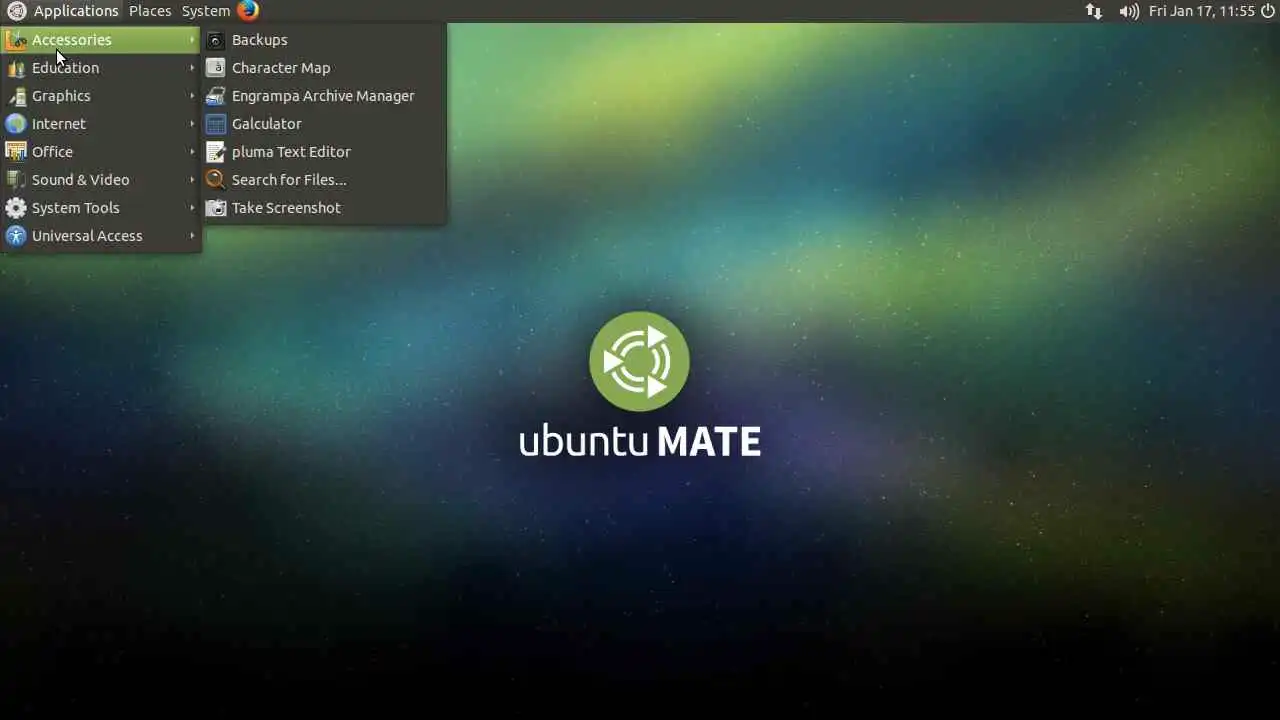
Task: Expand the Internet submenu arrow
Action: (x=192, y=124)
